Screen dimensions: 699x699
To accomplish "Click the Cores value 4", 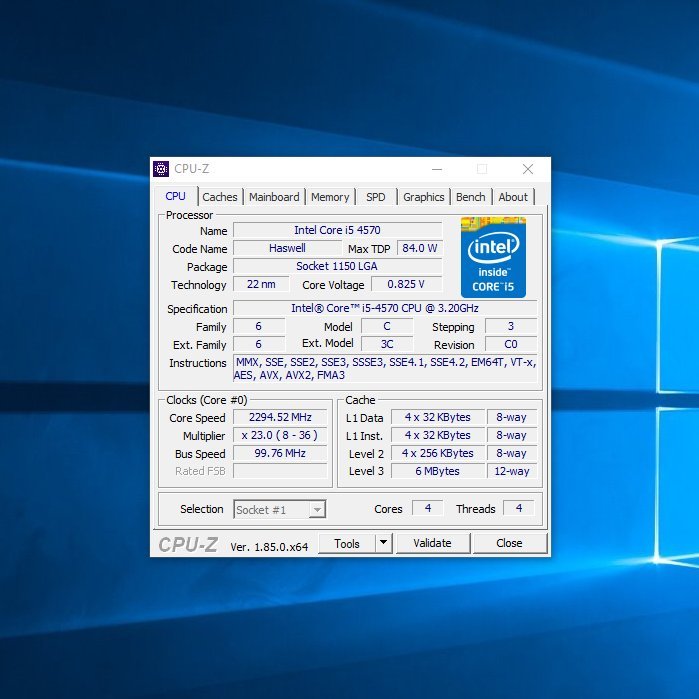I will point(428,508).
